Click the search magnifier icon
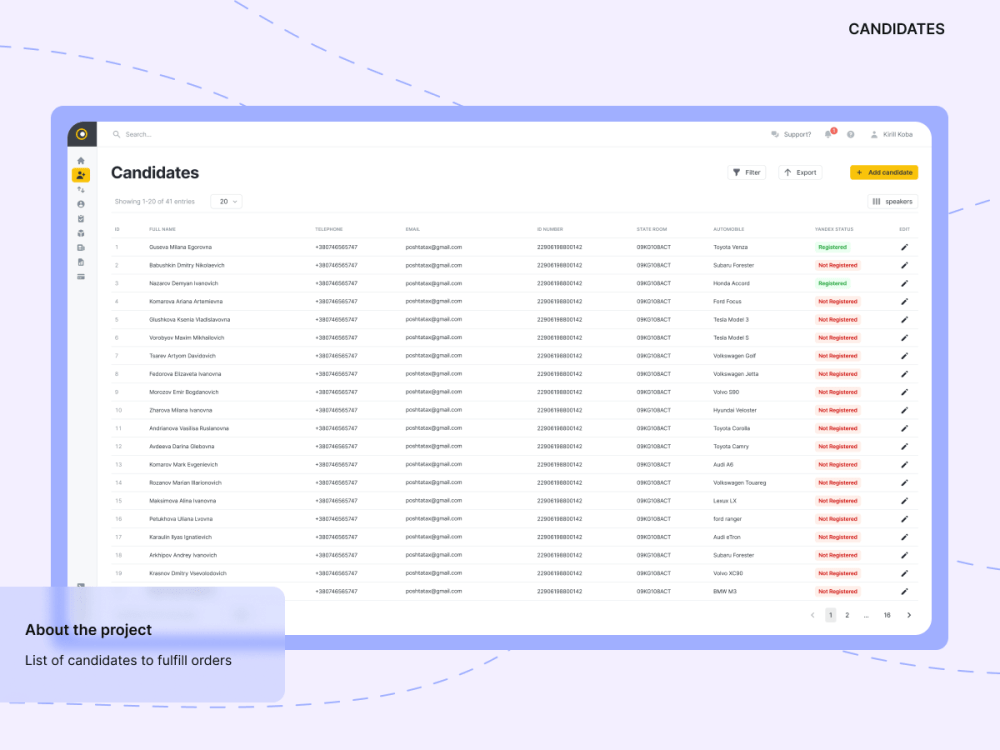Screen dimensions: 1000x750 click(x=116, y=135)
